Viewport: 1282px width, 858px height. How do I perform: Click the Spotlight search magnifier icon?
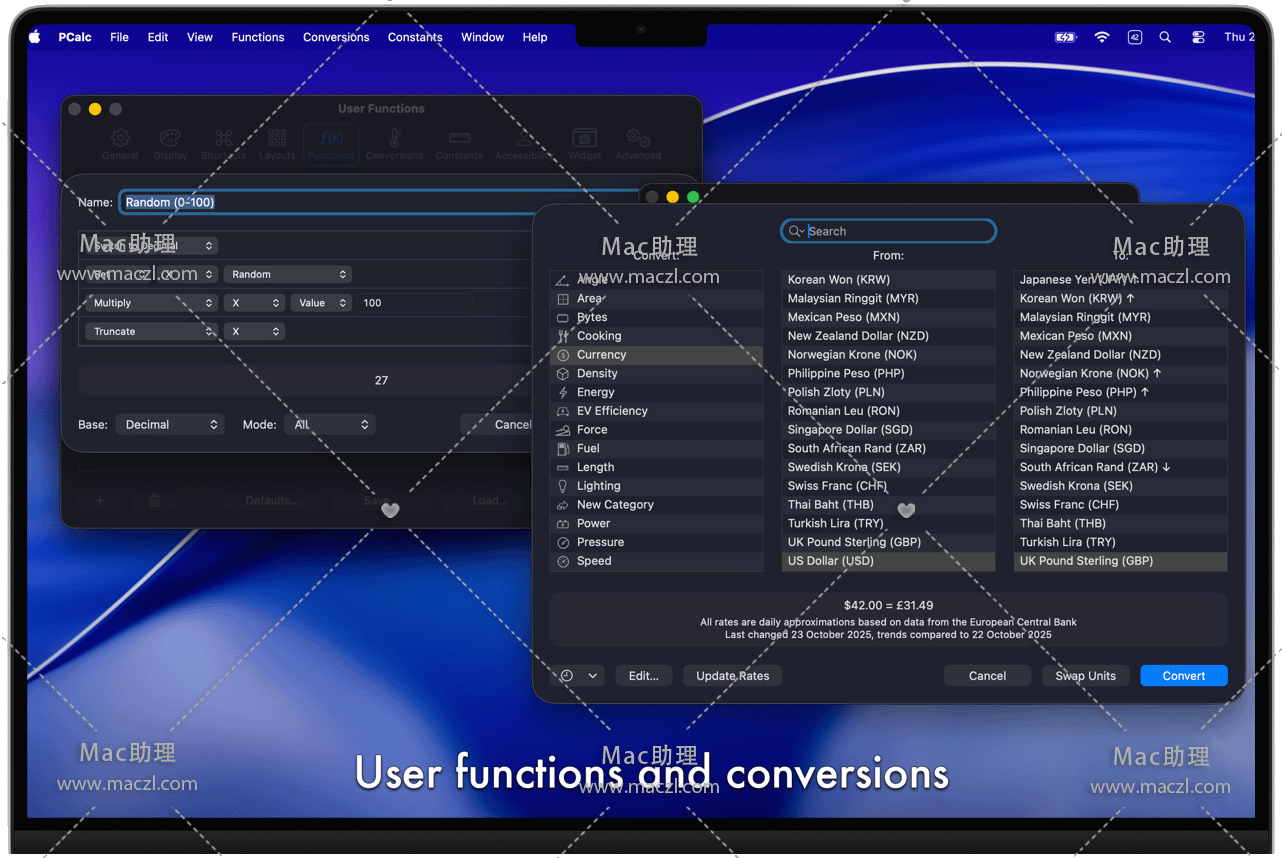point(1165,37)
